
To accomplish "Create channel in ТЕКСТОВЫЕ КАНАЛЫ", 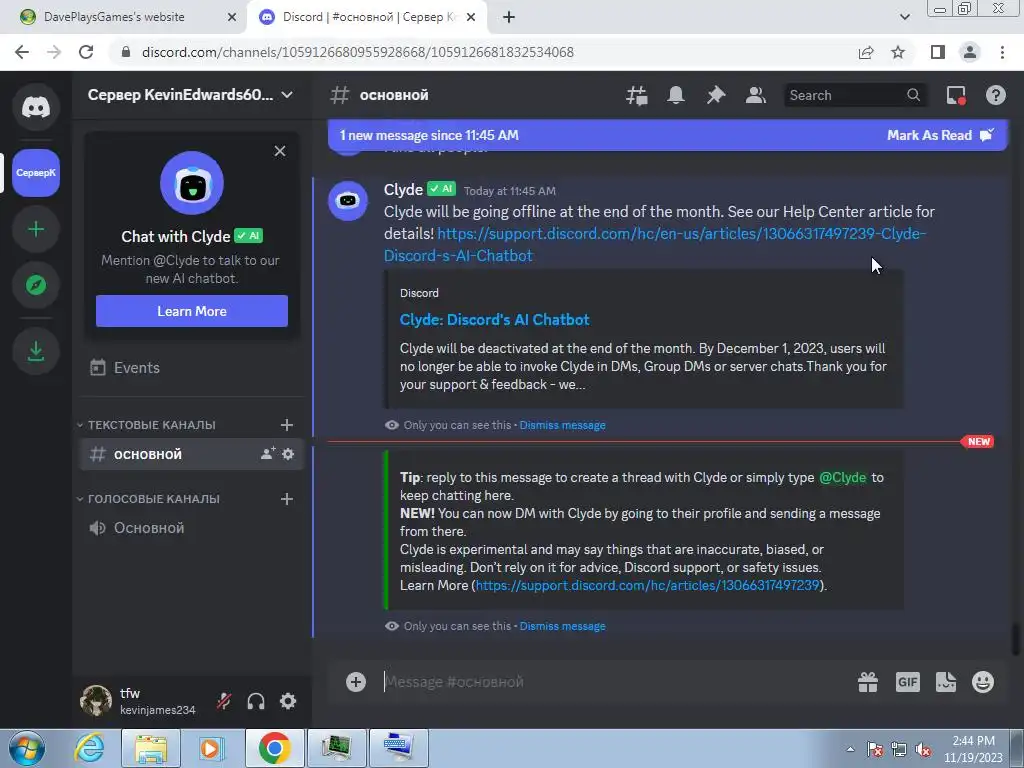I will 287,425.
